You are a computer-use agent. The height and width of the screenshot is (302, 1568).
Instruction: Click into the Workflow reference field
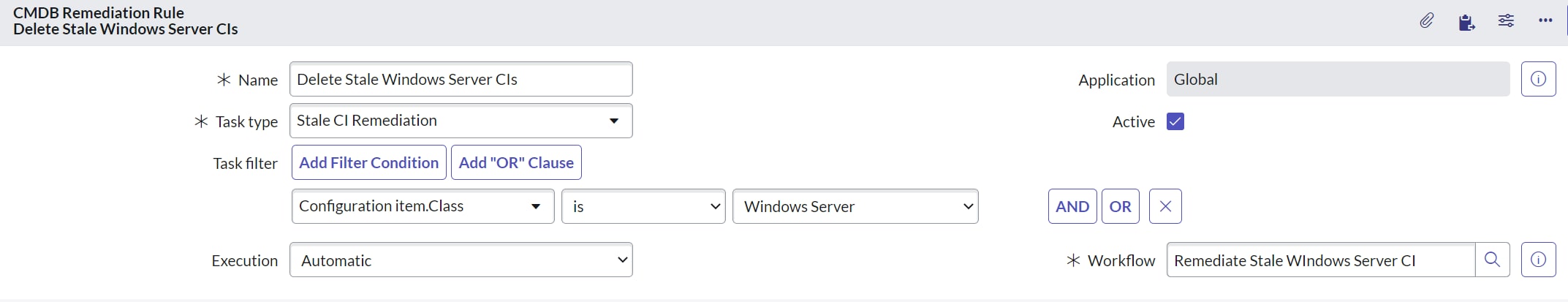[1321, 260]
